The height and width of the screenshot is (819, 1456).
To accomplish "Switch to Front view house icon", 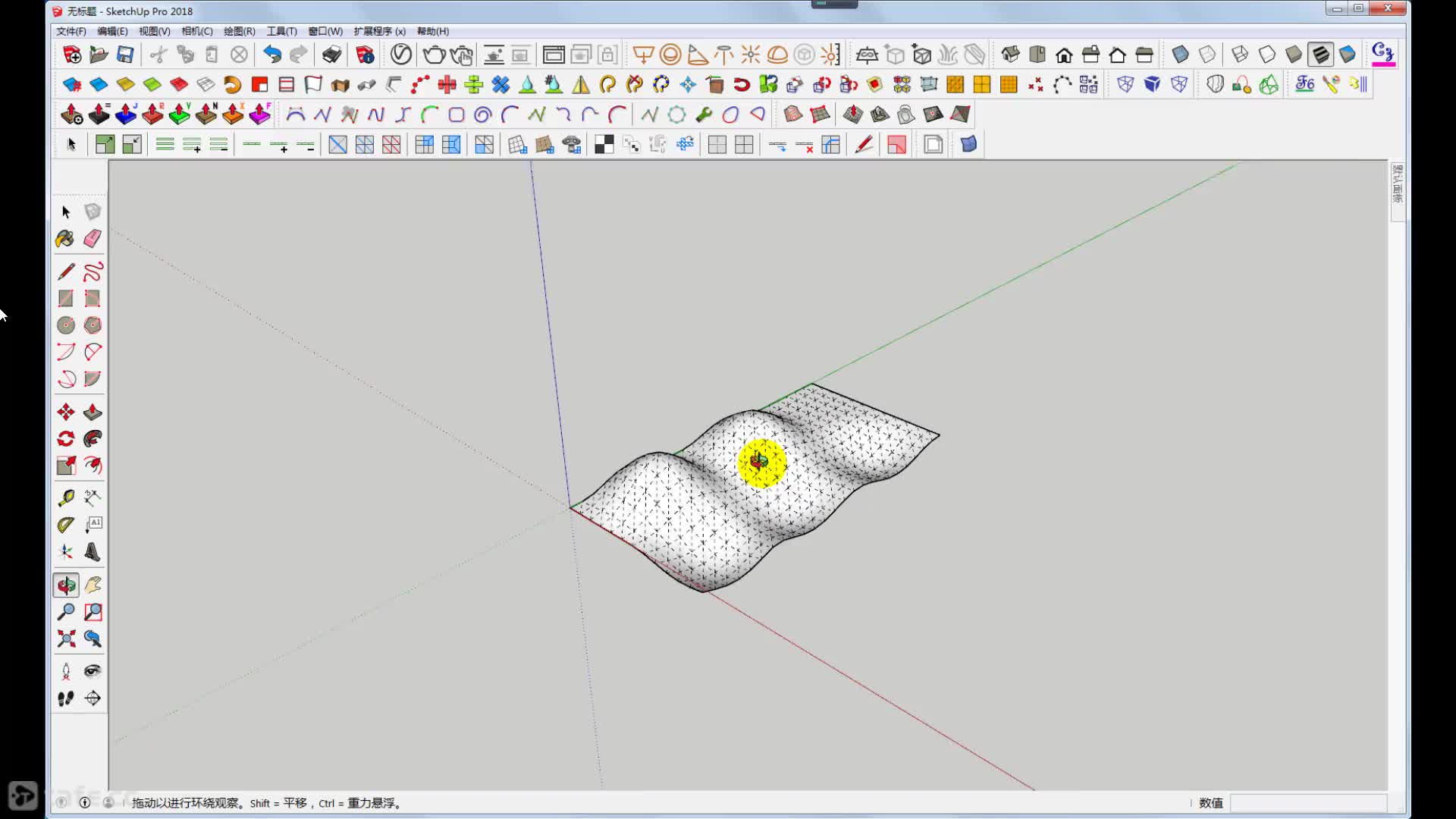I will [1064, 55].
